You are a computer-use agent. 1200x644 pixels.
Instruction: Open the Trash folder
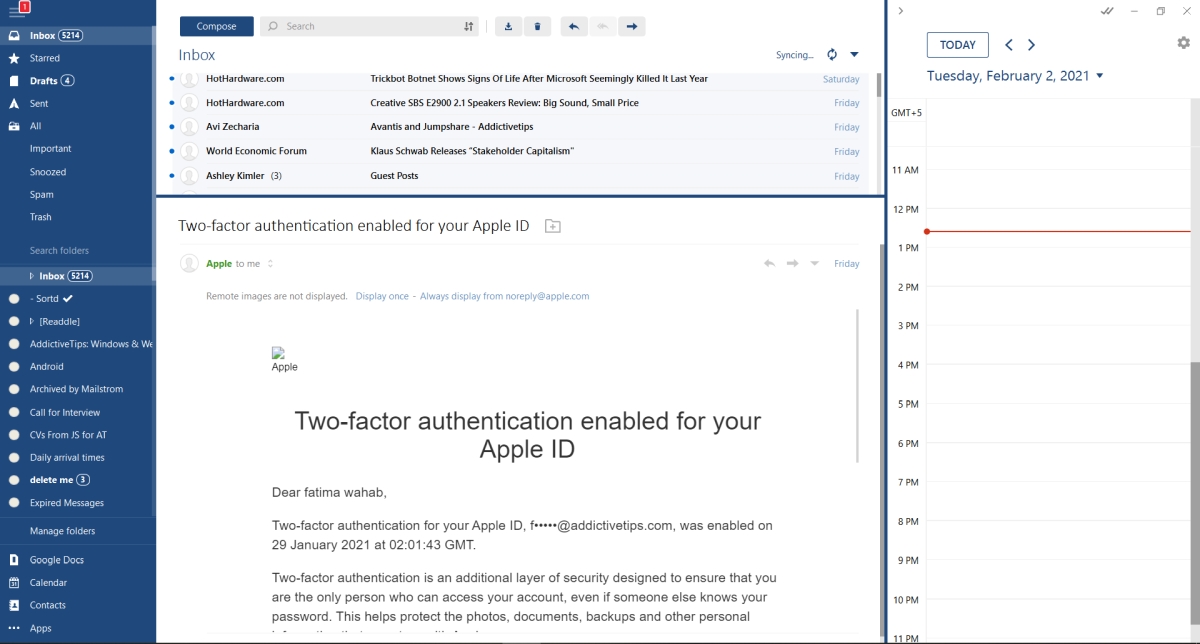[x=40, y=217]
